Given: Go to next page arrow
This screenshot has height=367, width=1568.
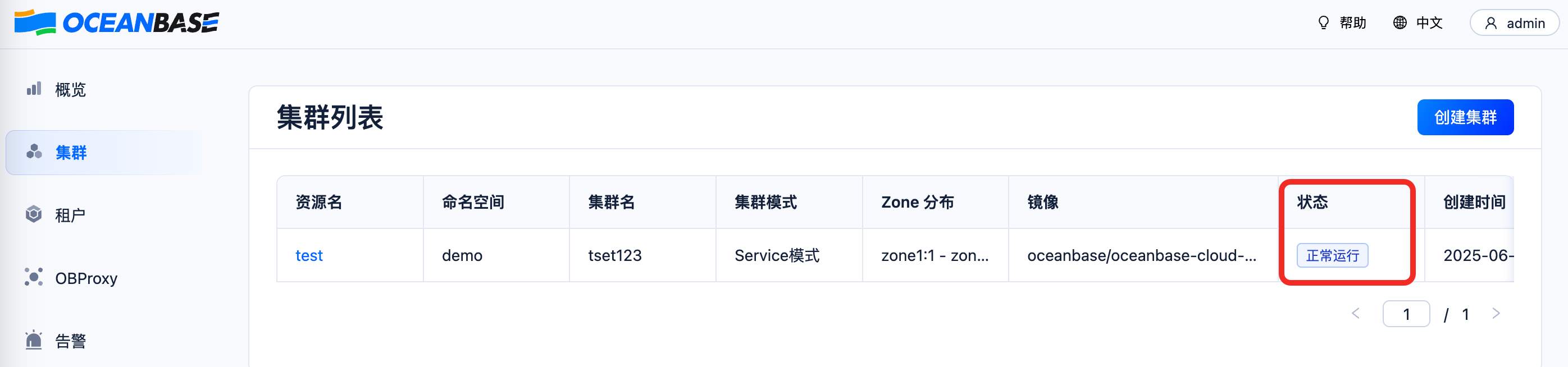Looking at the screenshot, I should [1496, 314].
